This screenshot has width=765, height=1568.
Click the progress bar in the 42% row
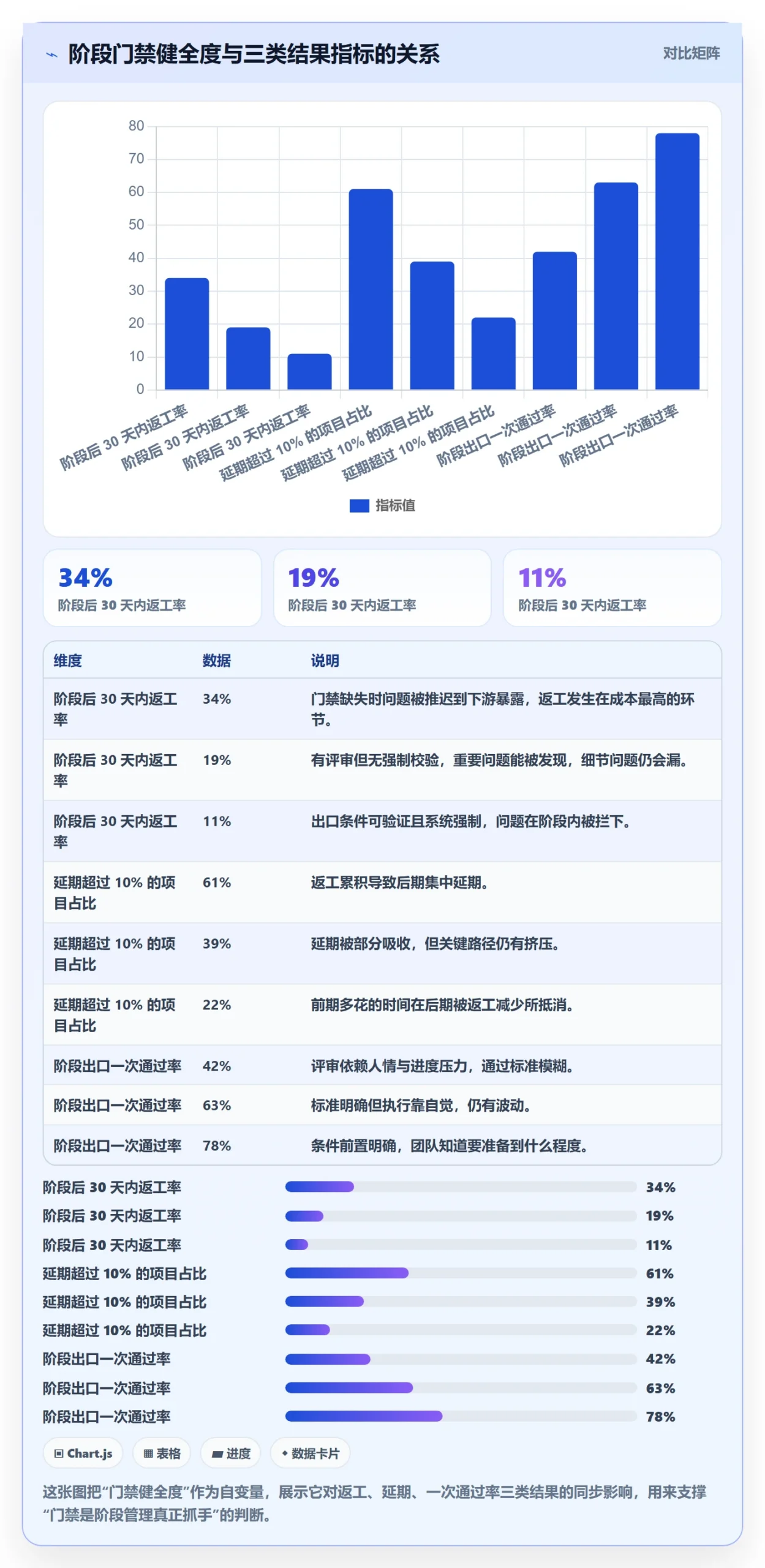click(x=461, y=1359)
